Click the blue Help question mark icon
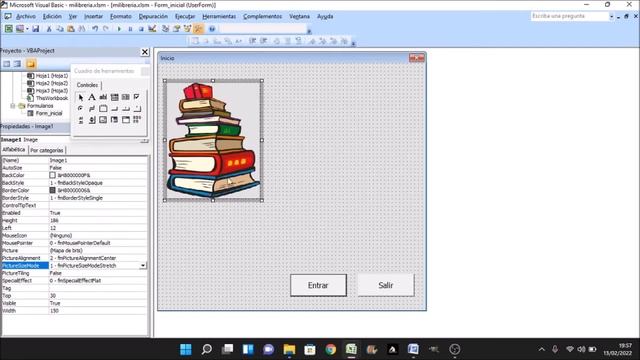 coord(212,29)
